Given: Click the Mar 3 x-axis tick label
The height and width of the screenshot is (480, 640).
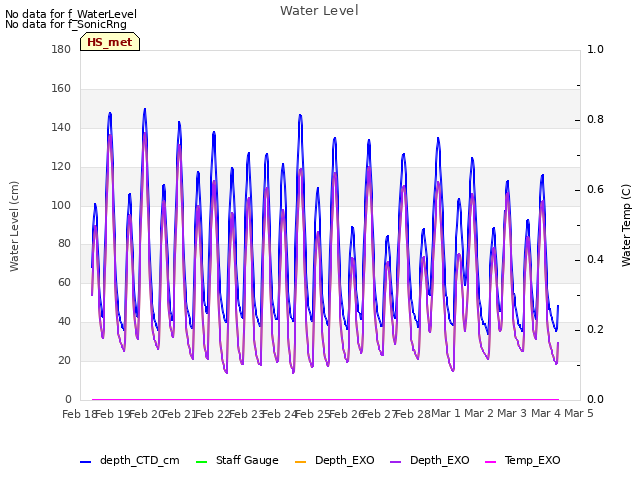Looking at the screenshot, I should (x=512, y=413).
